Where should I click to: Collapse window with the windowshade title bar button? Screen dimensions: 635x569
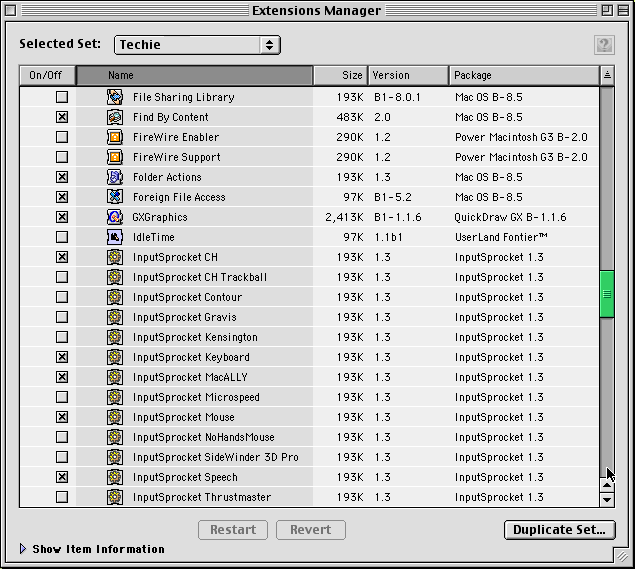[624, 10]
